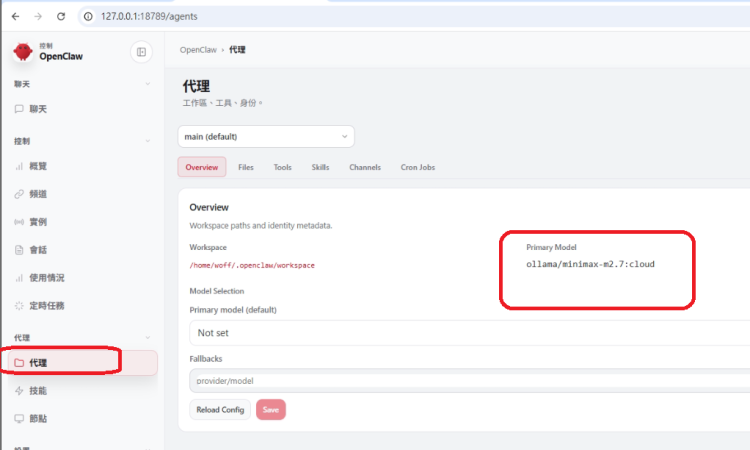Reload the page with refresh icon
Viewport: 750px width, 450px height.
(x=61, y=16)
